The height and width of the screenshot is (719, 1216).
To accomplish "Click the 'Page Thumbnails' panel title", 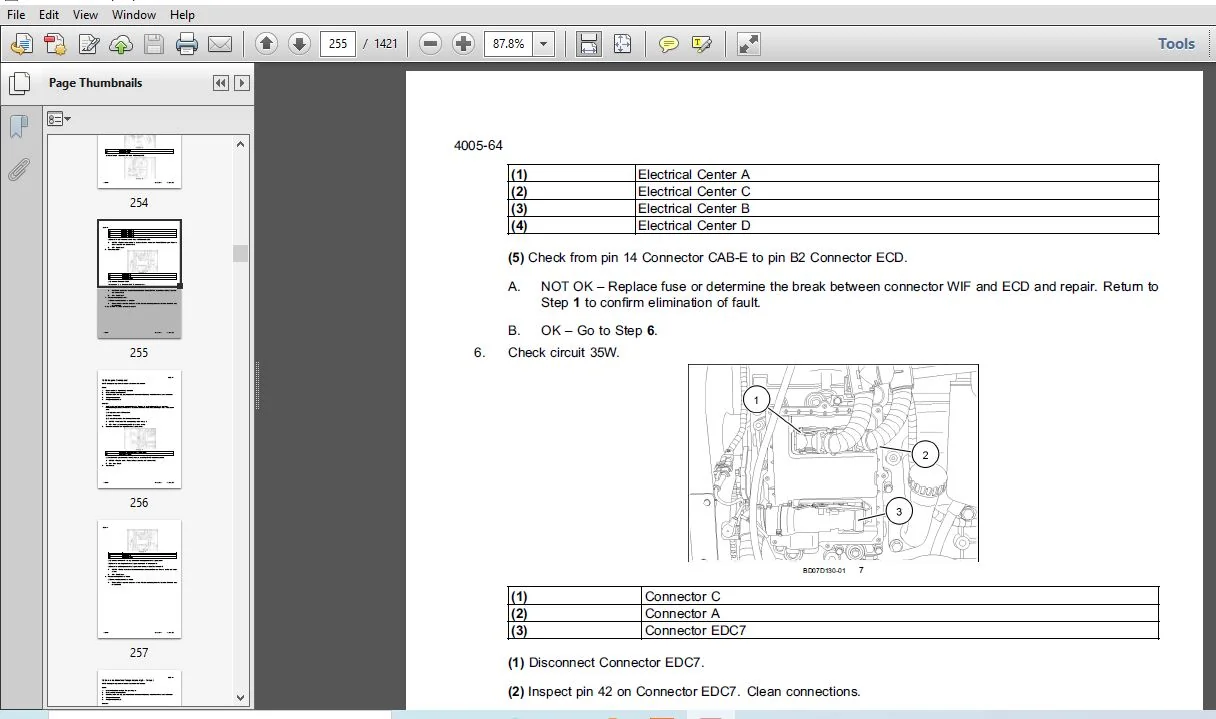I will pos(95,83).
